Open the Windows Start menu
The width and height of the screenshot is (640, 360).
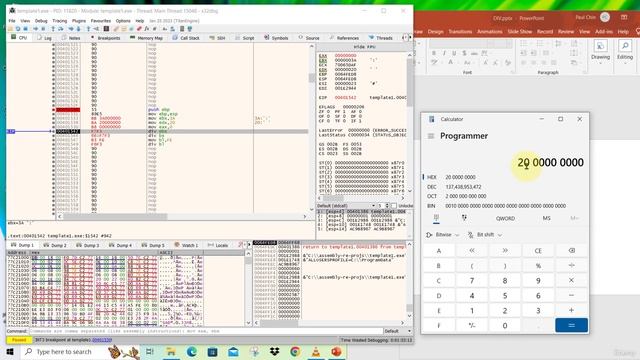click(x=10, y=351)
